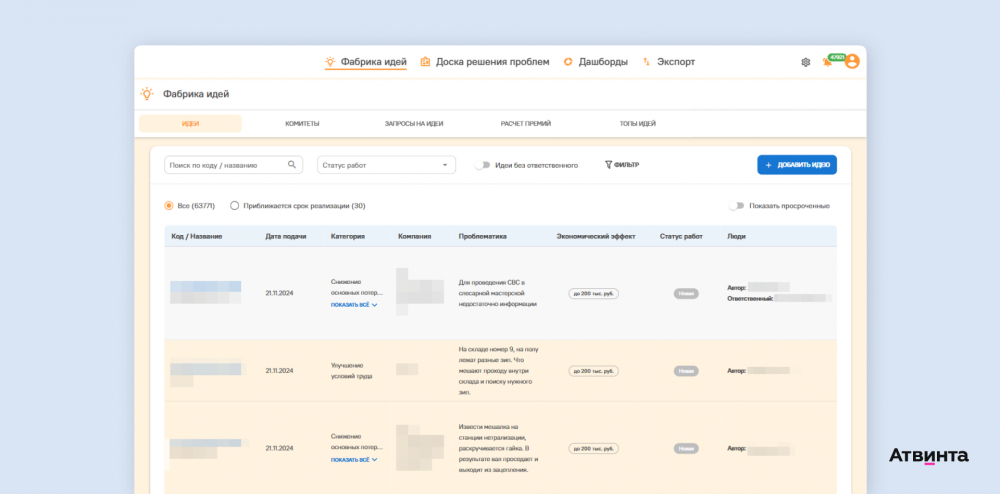Expand Показать всё in the third row
Screen dimensions: 1000x494
(354, 460)
